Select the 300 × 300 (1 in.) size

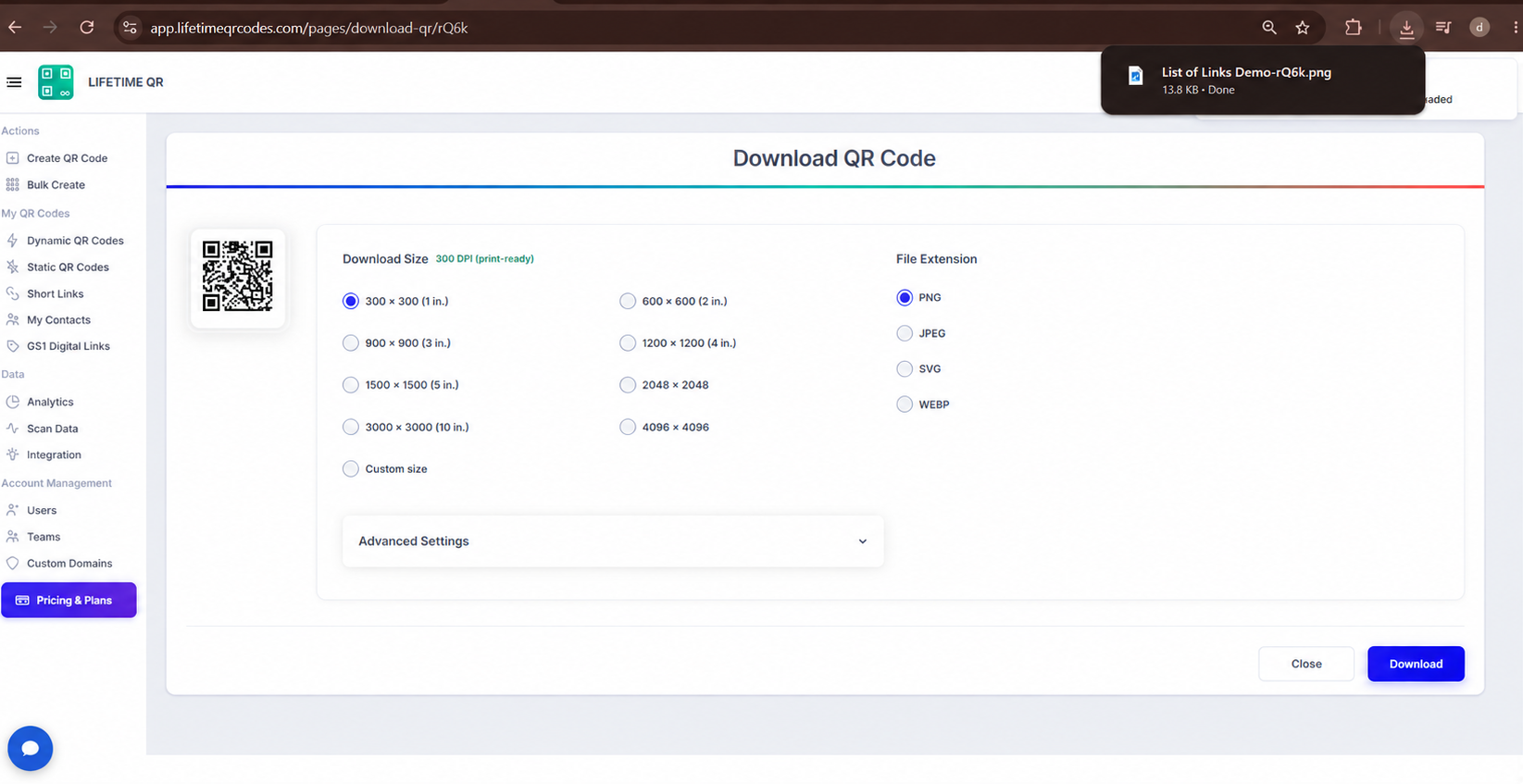click(x=351, y=301)
